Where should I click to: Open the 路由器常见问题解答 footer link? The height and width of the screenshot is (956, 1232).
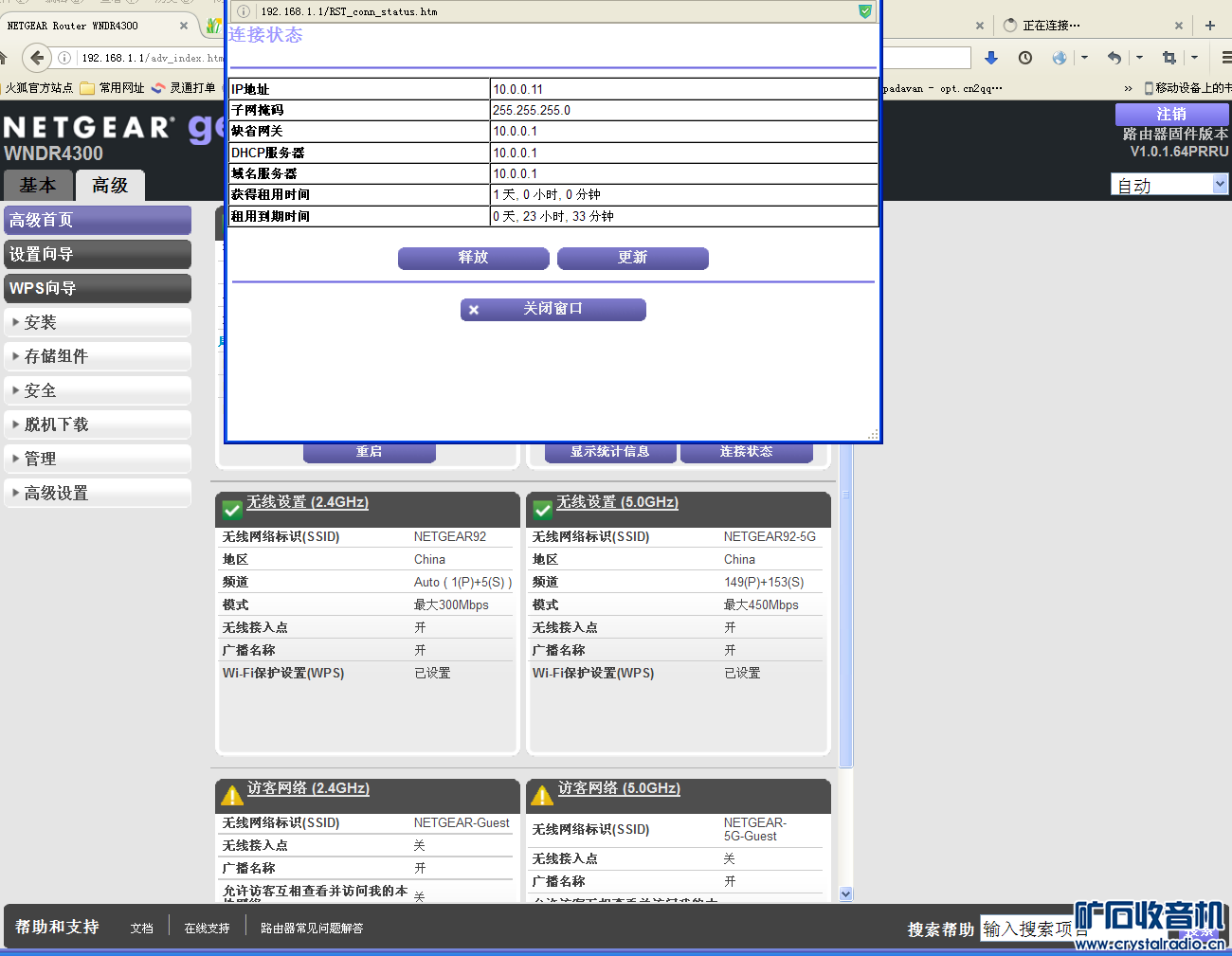[313, 929]
